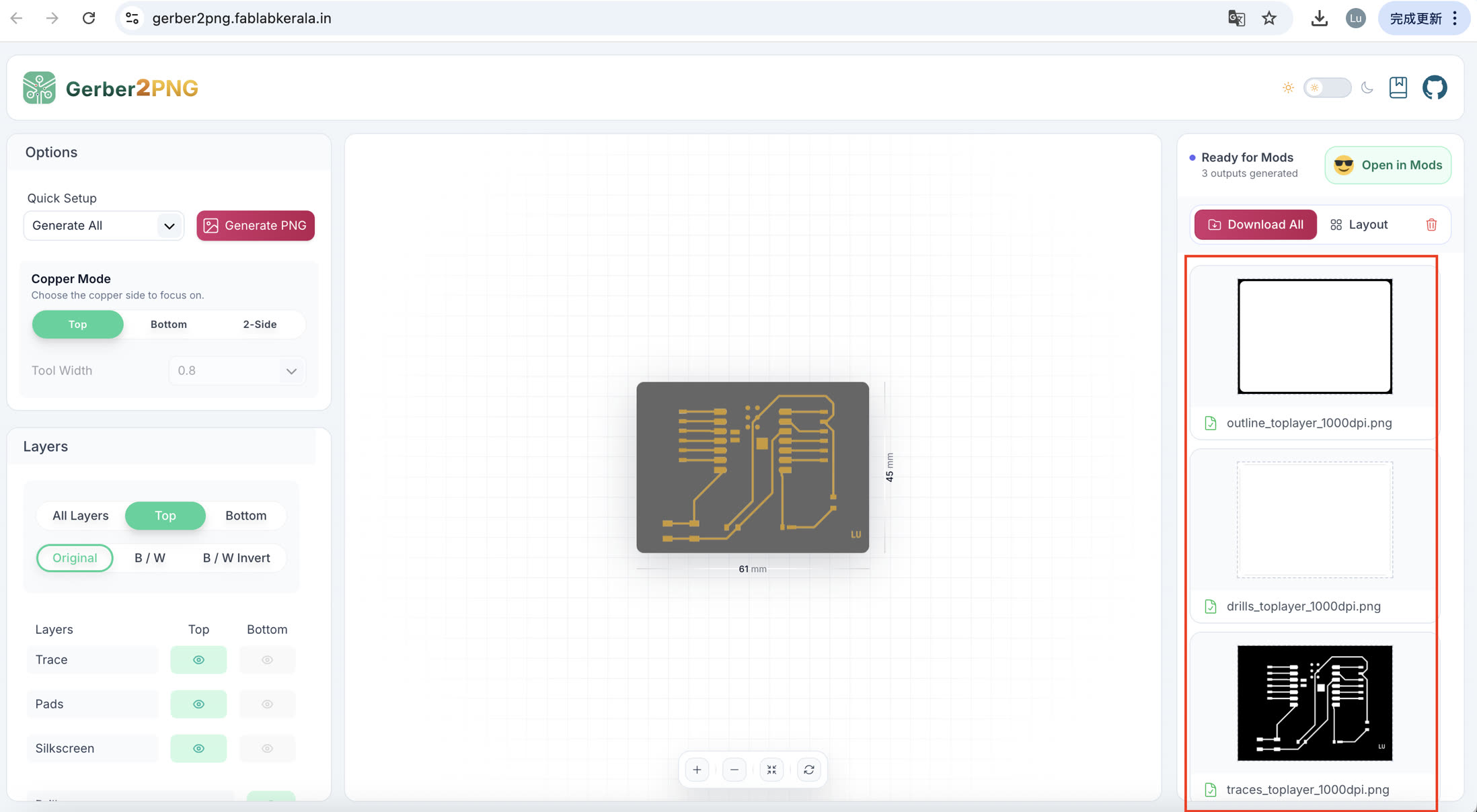Screen dimensions: 1477x812
Task: Switch to Bottom layers view
Action: 246,516
